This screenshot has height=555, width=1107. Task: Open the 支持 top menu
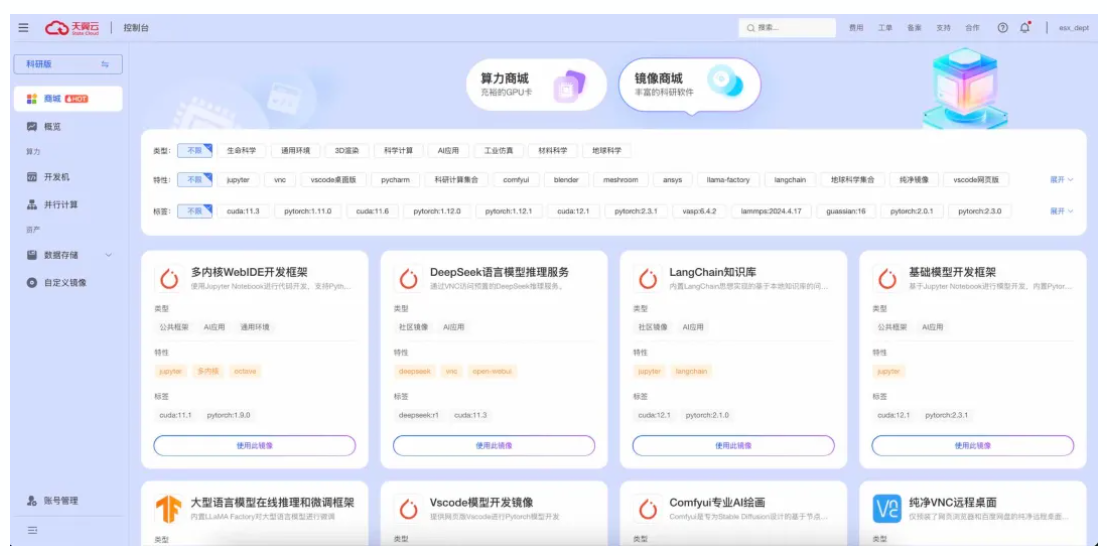pyautogui.click(x=943, y=28)
